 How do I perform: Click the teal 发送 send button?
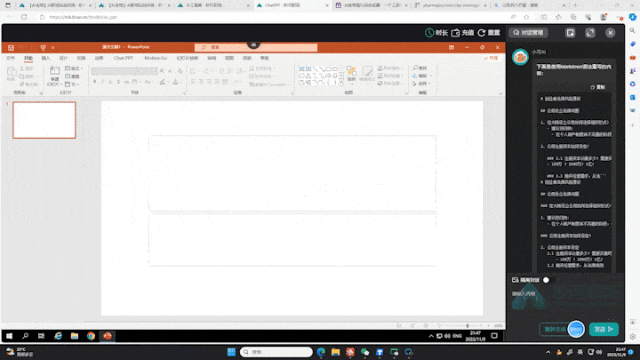pyautogui.click(x=604, y=329)
